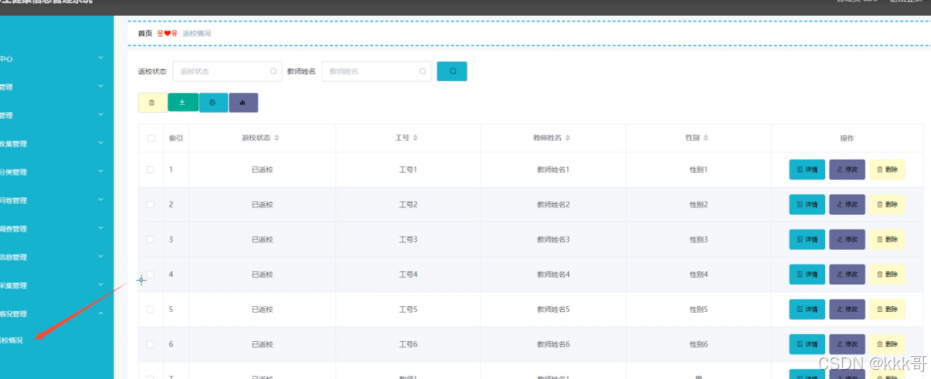Click 删除 for row 工号2
The height and width of the screenshot is (379, 931).
click(887, 204)
